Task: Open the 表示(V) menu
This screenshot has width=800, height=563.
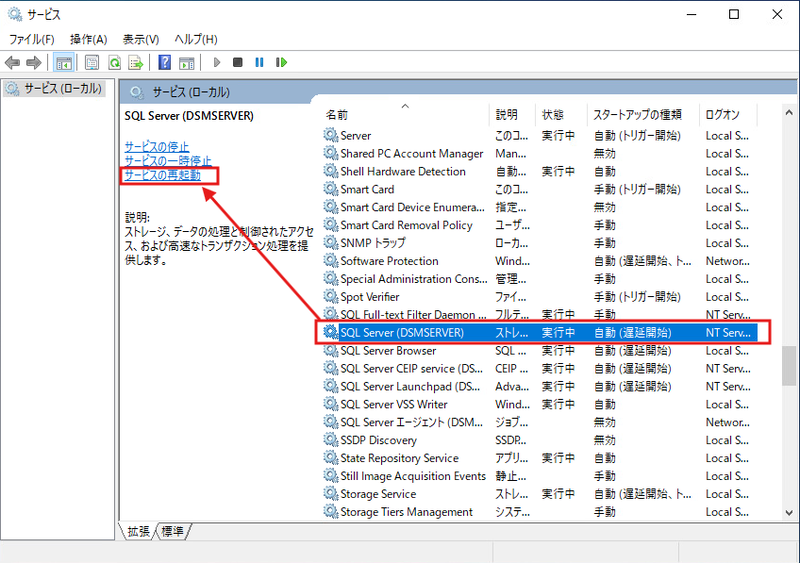Action: pyautogui.click(x=141, y=39)
